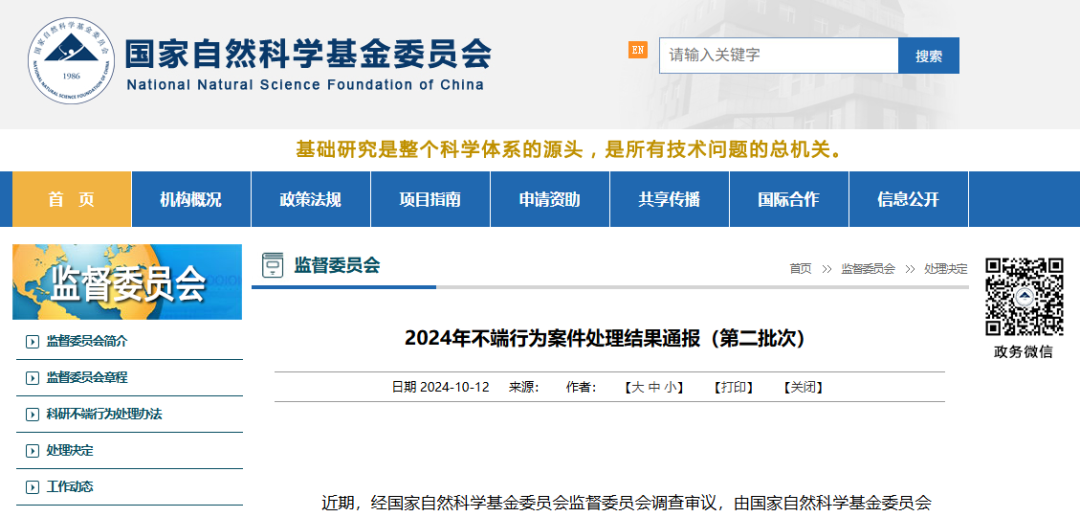Viewport: 1080px width, 517px height.
Task: Click arrow icon beside 处理决定
Action: tap(32, 451)
